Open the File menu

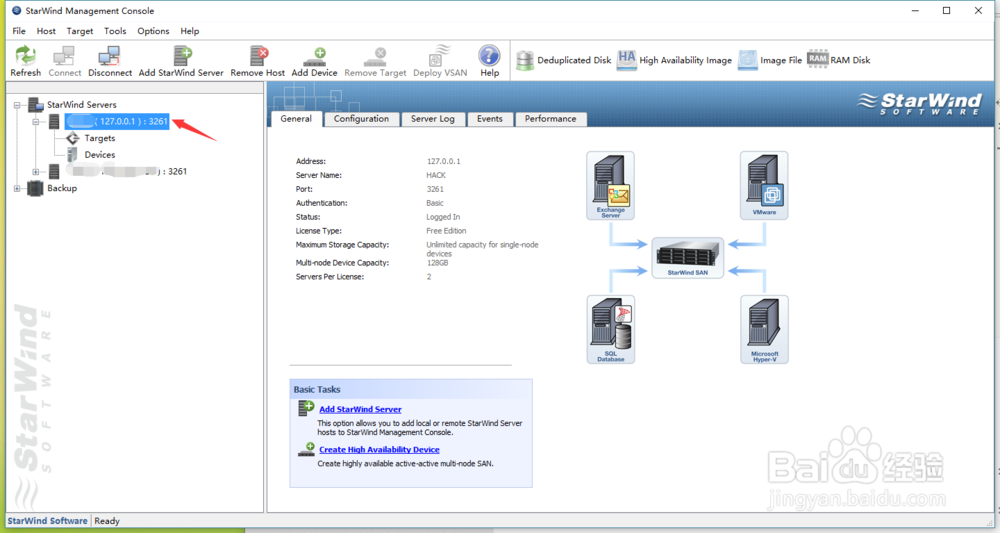pyautogui.click(x=19, y=31)
